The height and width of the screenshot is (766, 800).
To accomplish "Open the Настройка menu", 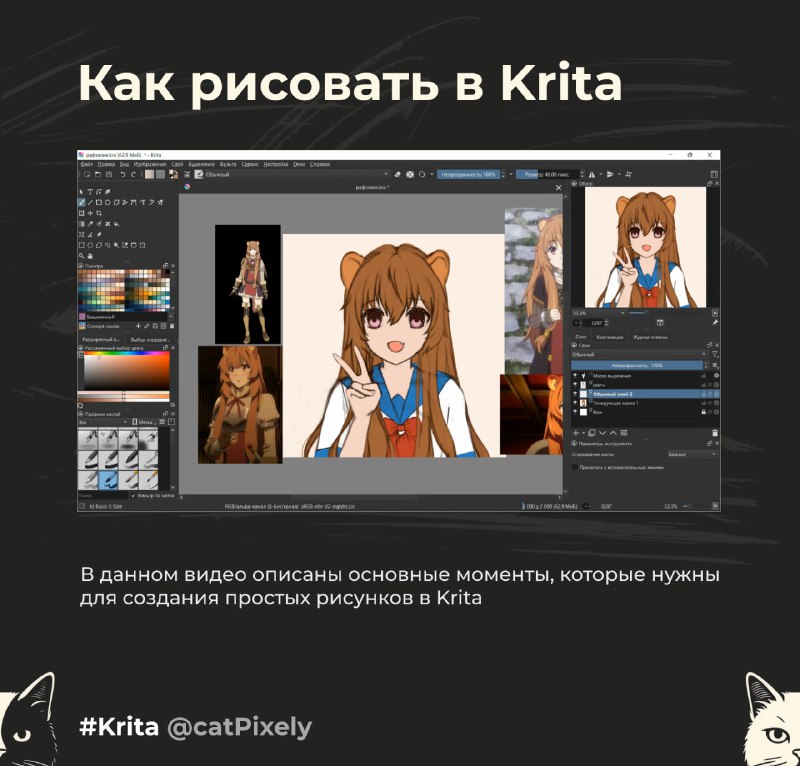I will [276, 164].
